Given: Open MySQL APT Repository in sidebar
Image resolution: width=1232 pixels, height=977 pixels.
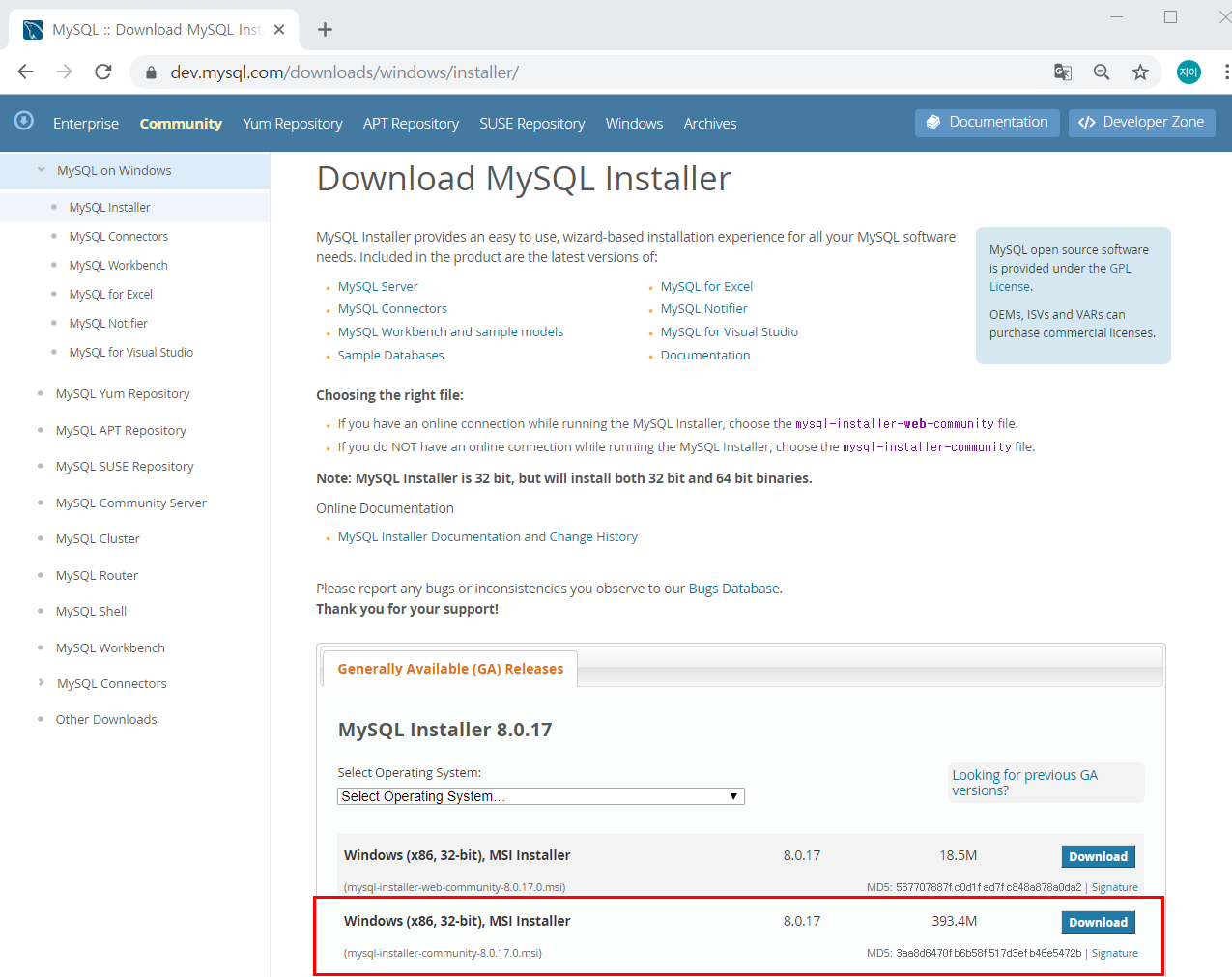Looking at the screenshot, I should coord(121,431).
